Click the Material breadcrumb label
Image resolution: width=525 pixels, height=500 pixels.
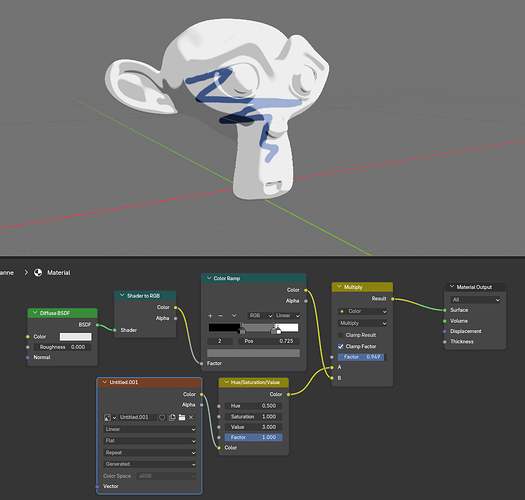click(59, 273)
